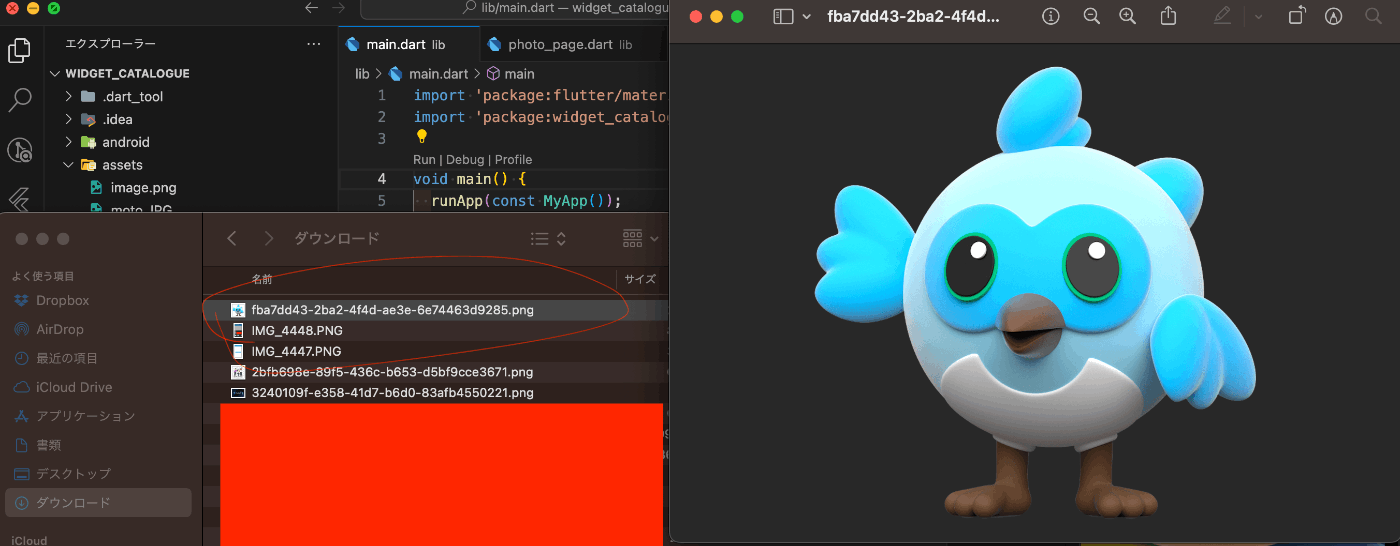The width and height of the screenshot is (1400, 546).
Task: Click Profile CodeLens above main function
Action: (513, 160)
